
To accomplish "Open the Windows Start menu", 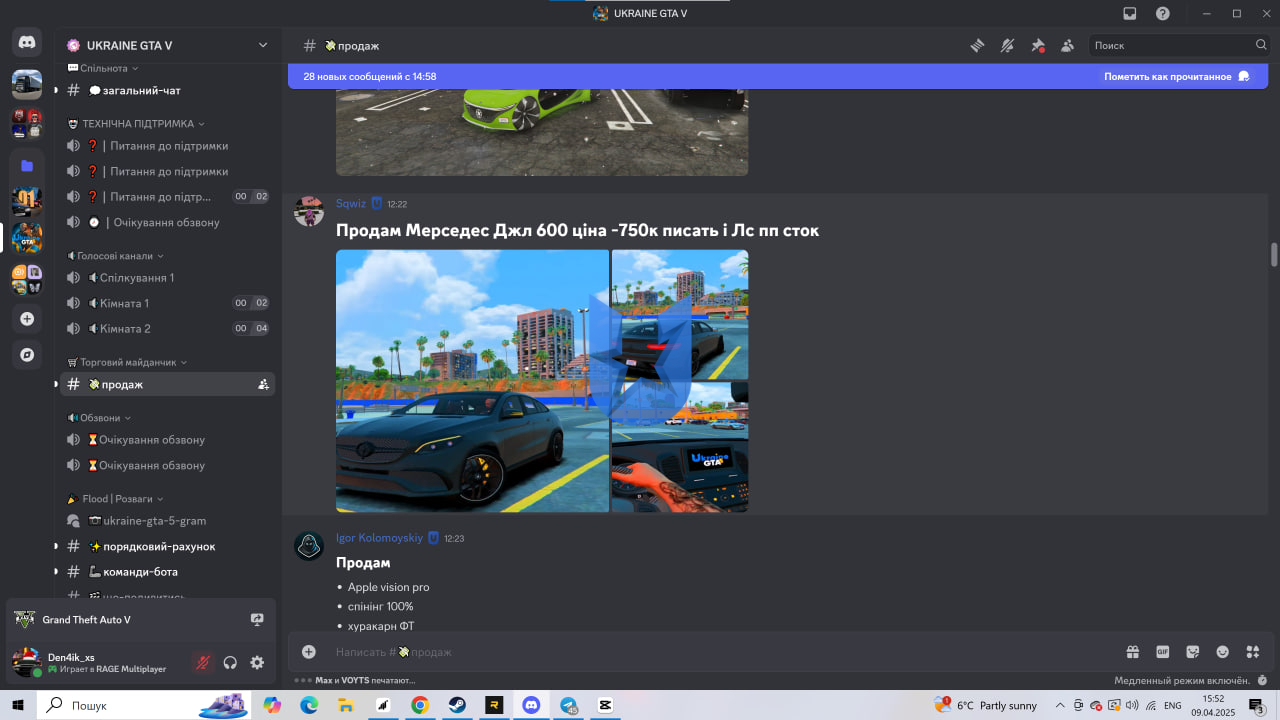I will 18,705.
